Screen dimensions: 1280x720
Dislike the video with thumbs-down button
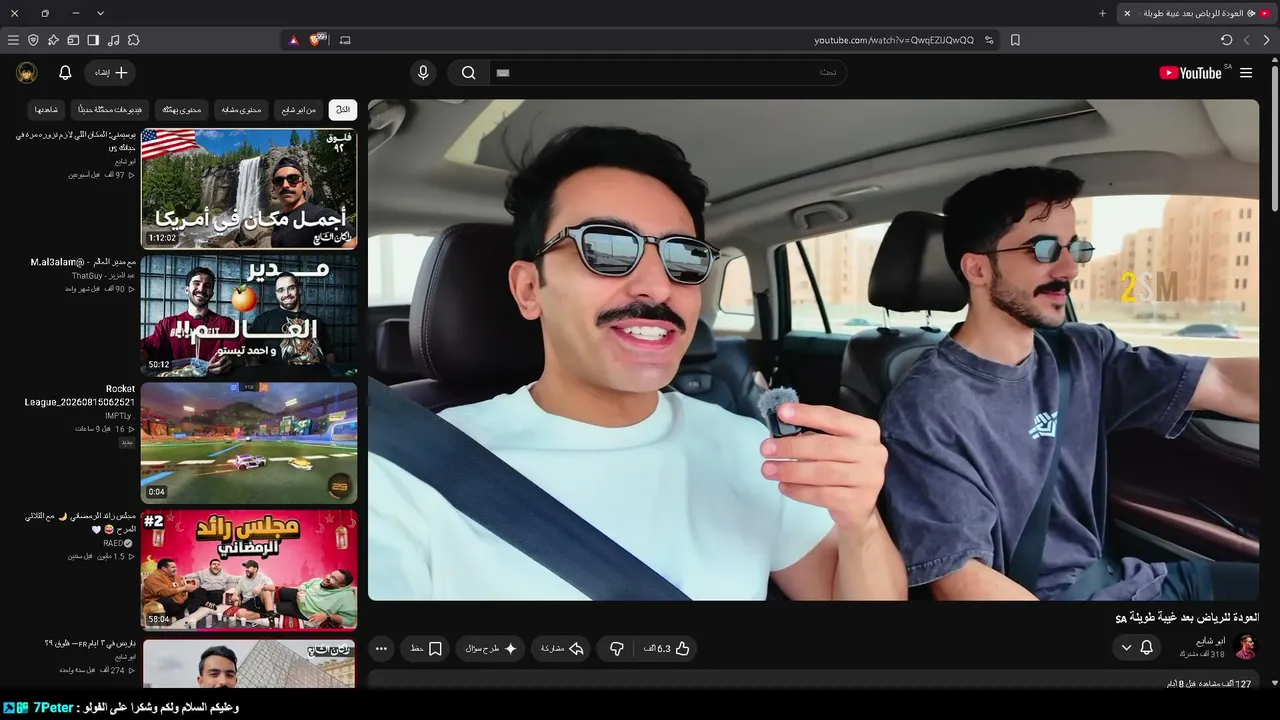tap(617, 649)
